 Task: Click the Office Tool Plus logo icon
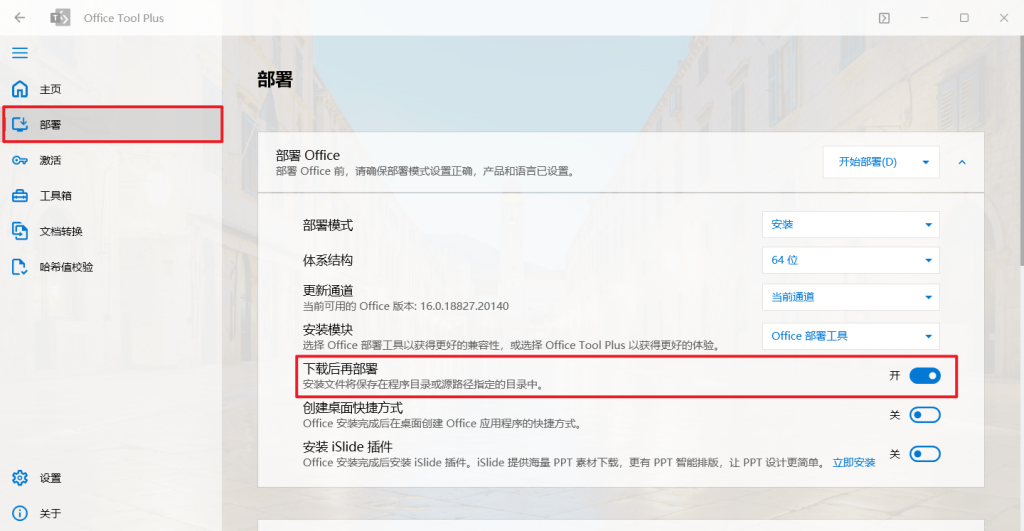[x=60, y=18]
